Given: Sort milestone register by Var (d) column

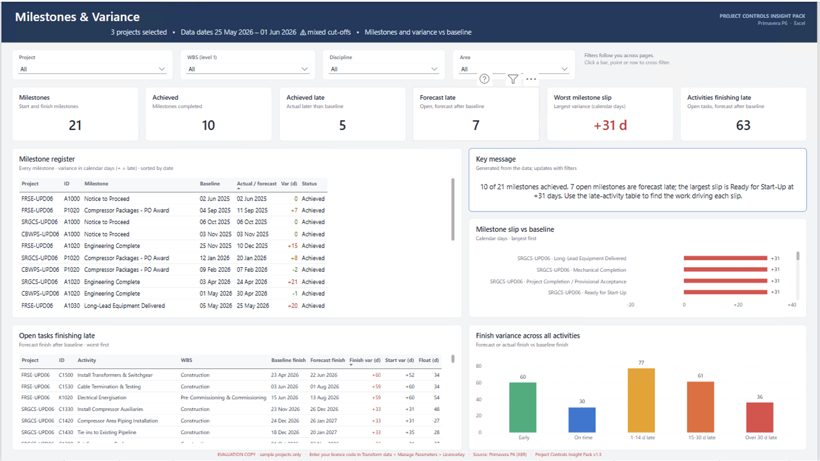Looking at the screenshot, I should coord(289,184).
